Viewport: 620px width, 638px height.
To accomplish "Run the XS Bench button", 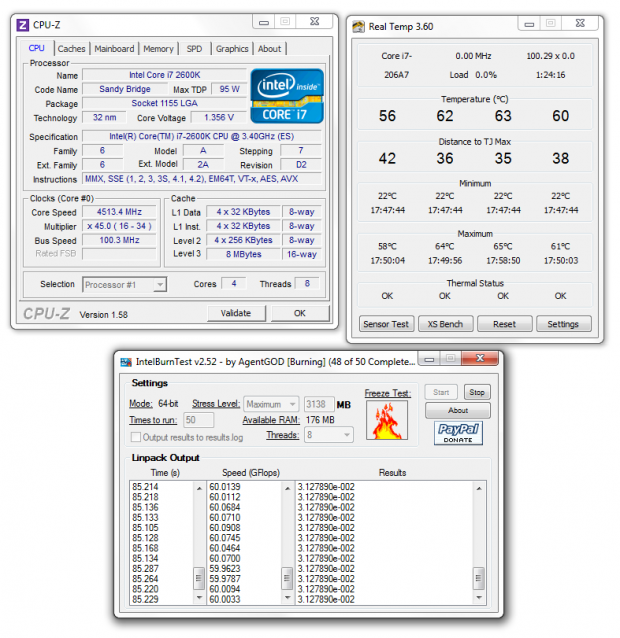I will click(x=445, y=324).
